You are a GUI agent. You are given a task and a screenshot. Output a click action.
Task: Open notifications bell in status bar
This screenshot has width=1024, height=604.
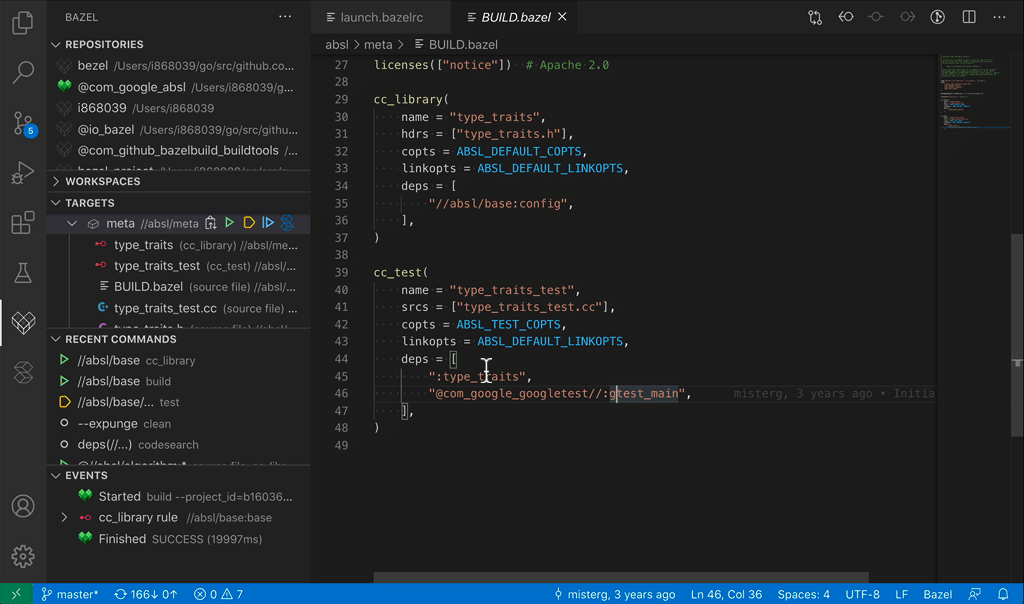coord(1003,594)
